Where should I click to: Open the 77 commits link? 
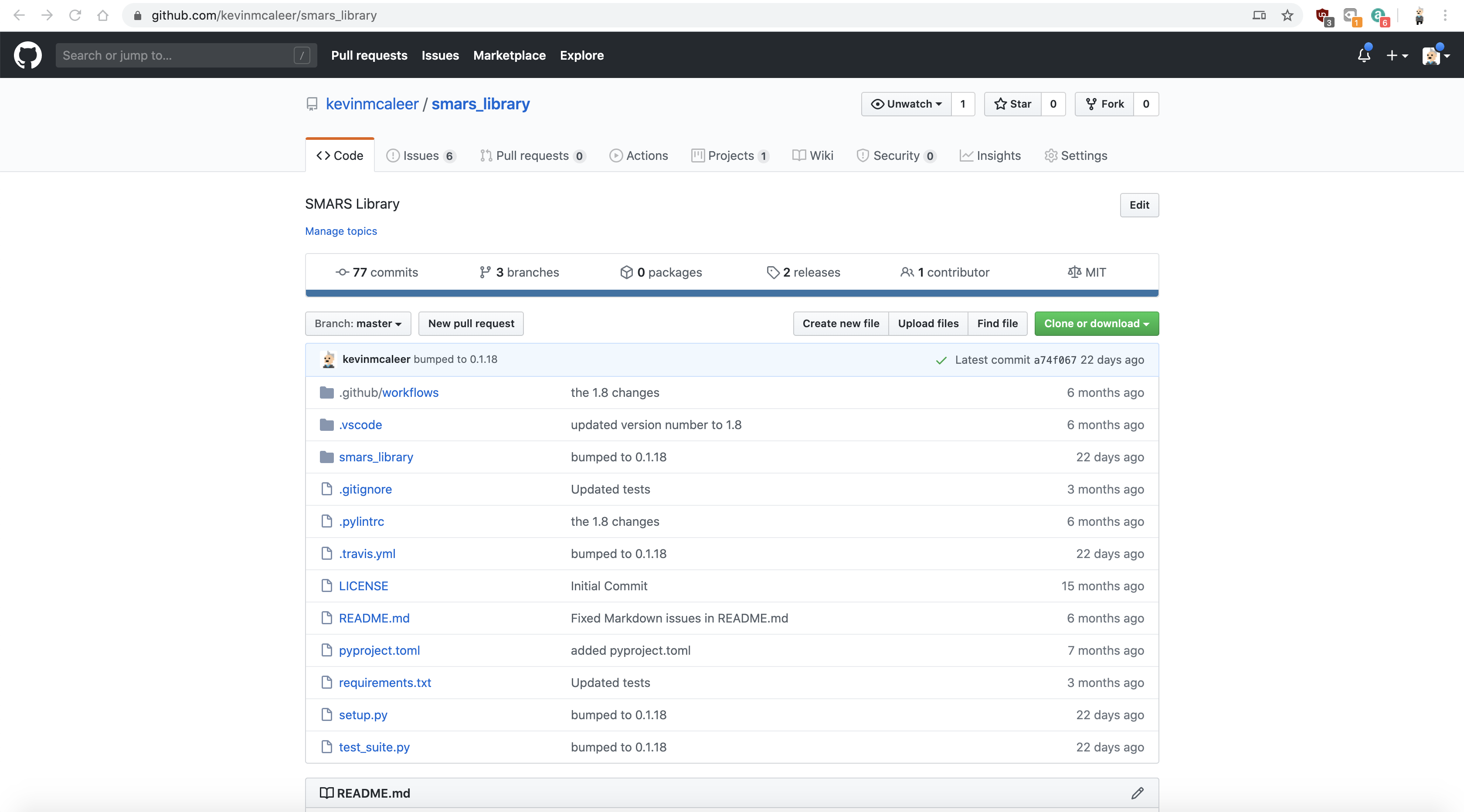(376, 272)
